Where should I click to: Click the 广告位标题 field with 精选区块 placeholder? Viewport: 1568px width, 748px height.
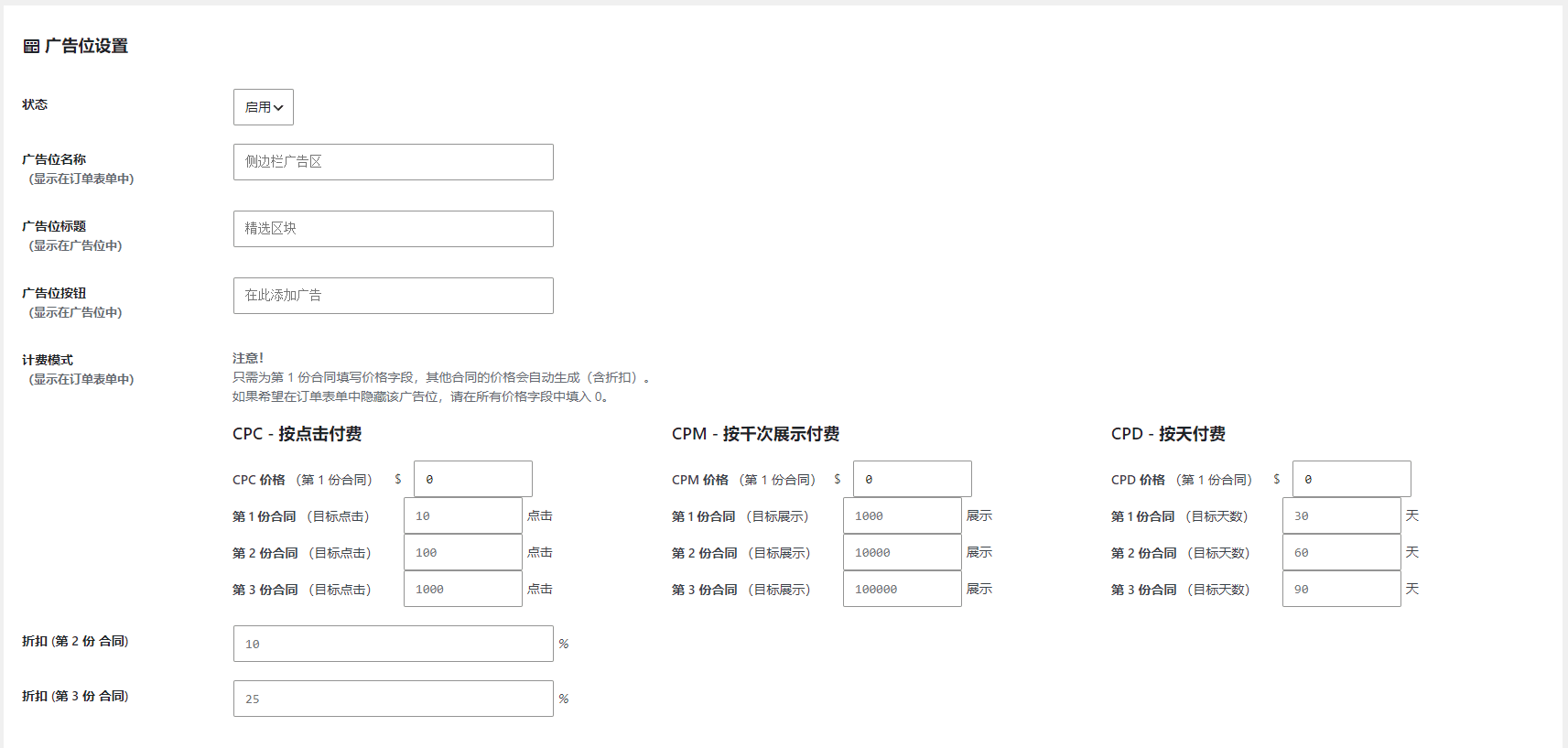394,229
